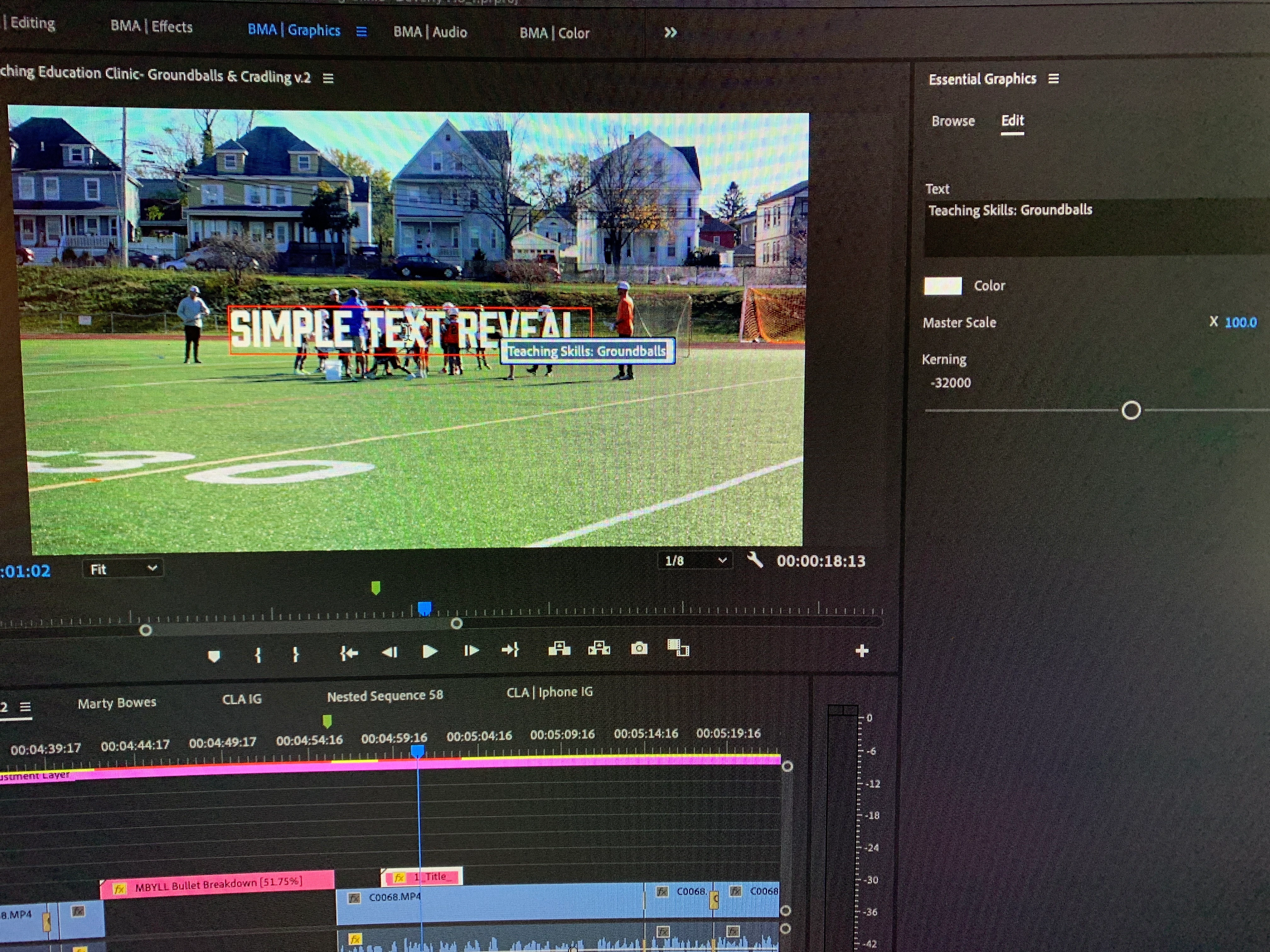Screen dimensions: 1270x952
Task: Expand the workspace overflow double chevron
Action: point(670,33)
